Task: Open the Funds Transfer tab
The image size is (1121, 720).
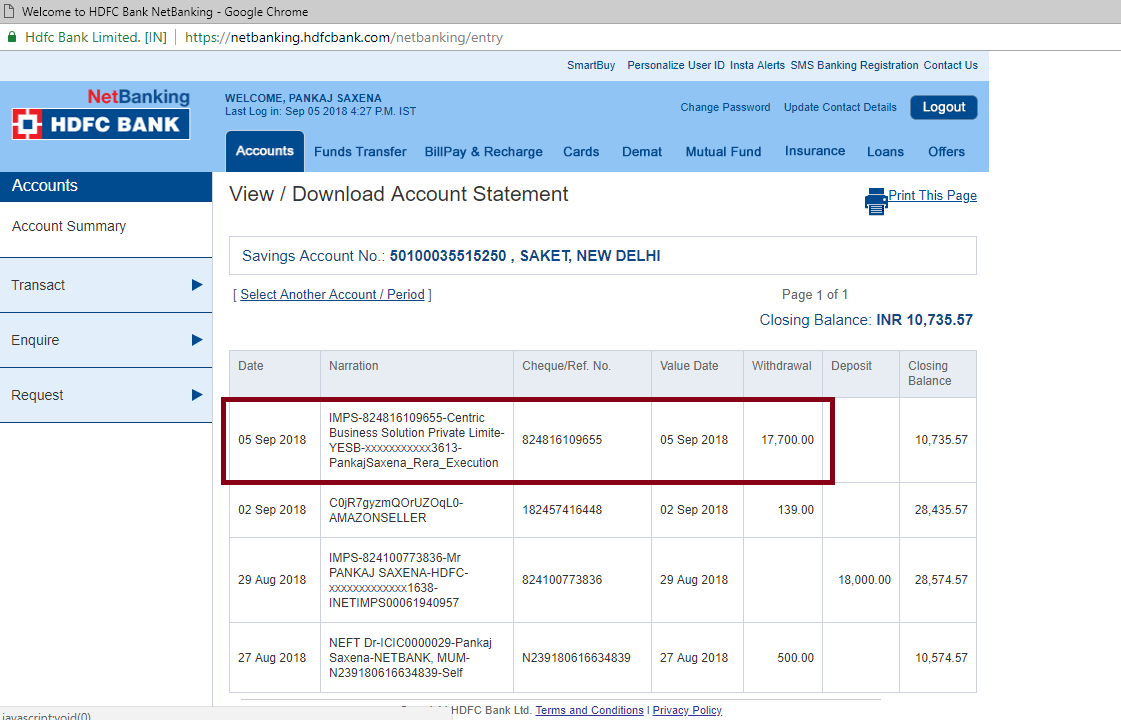Action: (x=360, y=152)
